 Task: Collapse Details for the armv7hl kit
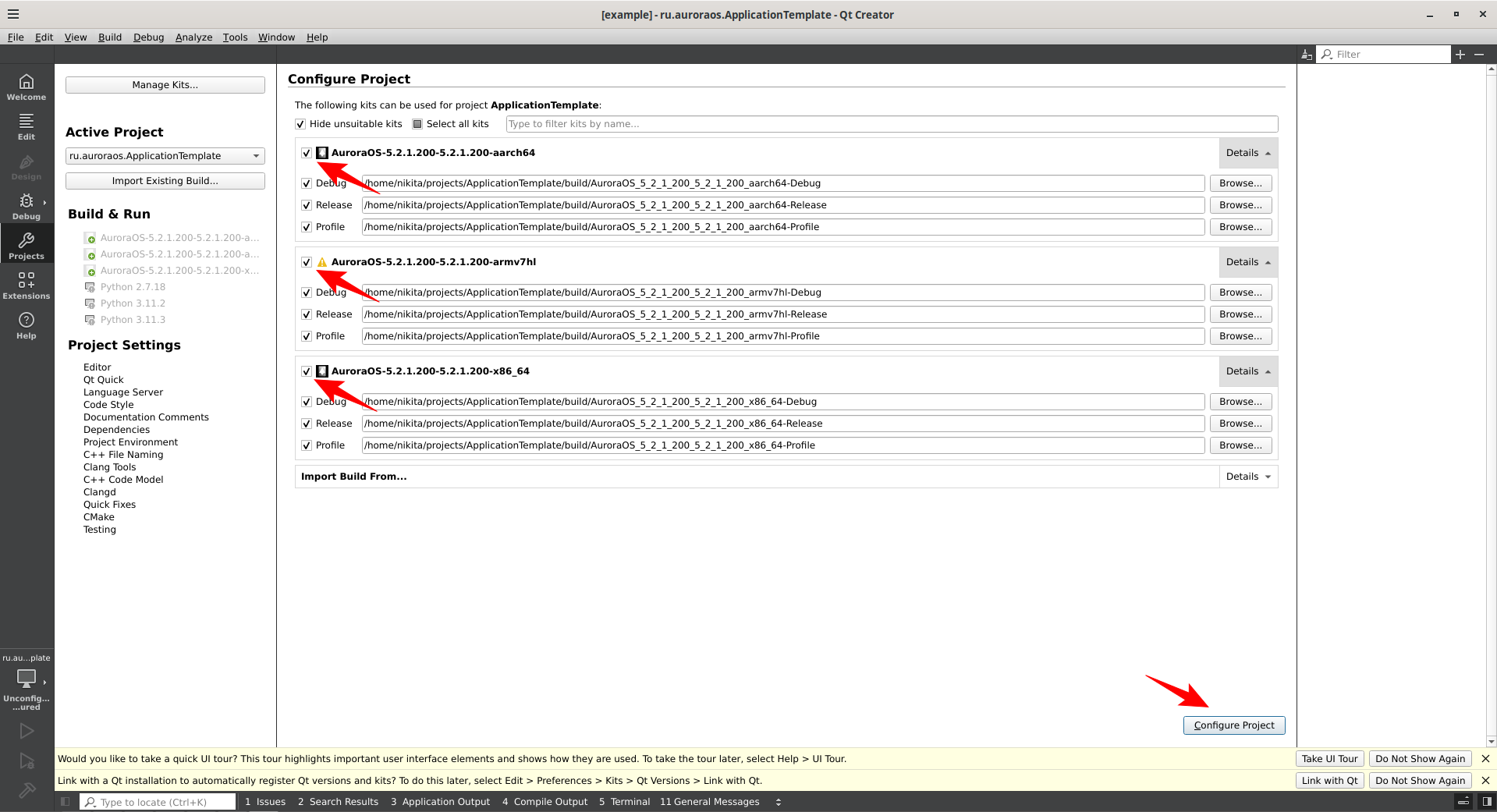point(1248,262)
